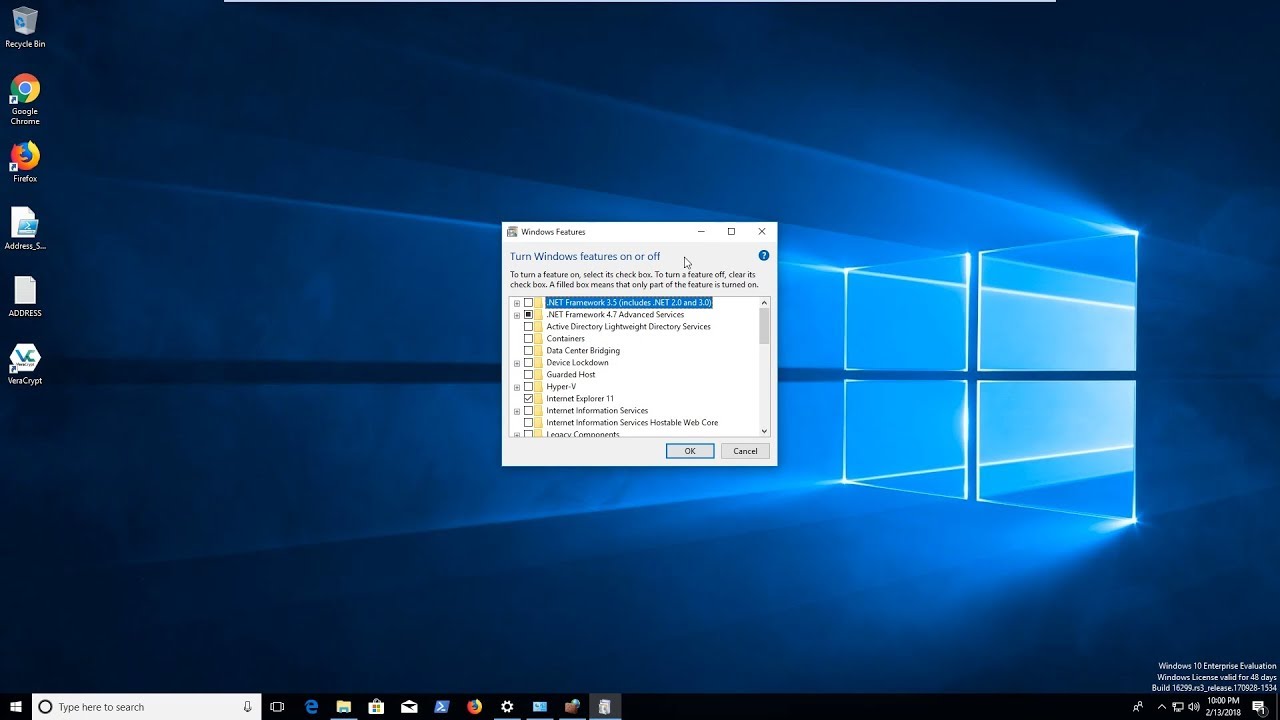Expand the .NET Framework 3.5 node
Viewport: 1280px width, 720px height.
pos(517,303)
